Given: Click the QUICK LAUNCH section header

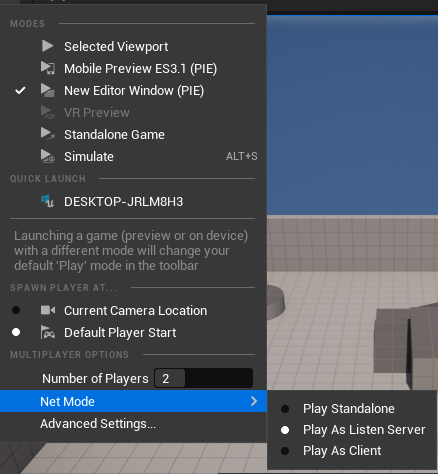Looking at the screenshot, I should [48, 179].
